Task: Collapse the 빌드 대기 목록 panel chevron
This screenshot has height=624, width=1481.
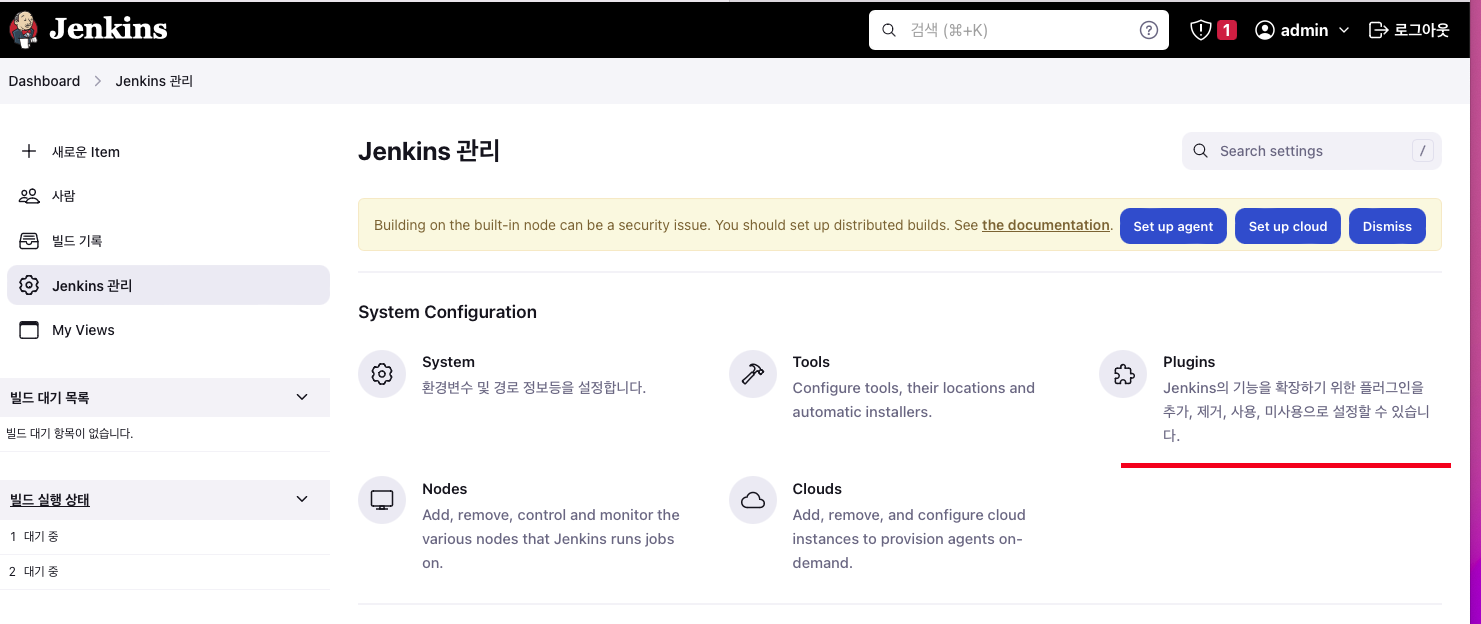Action: 303,397
